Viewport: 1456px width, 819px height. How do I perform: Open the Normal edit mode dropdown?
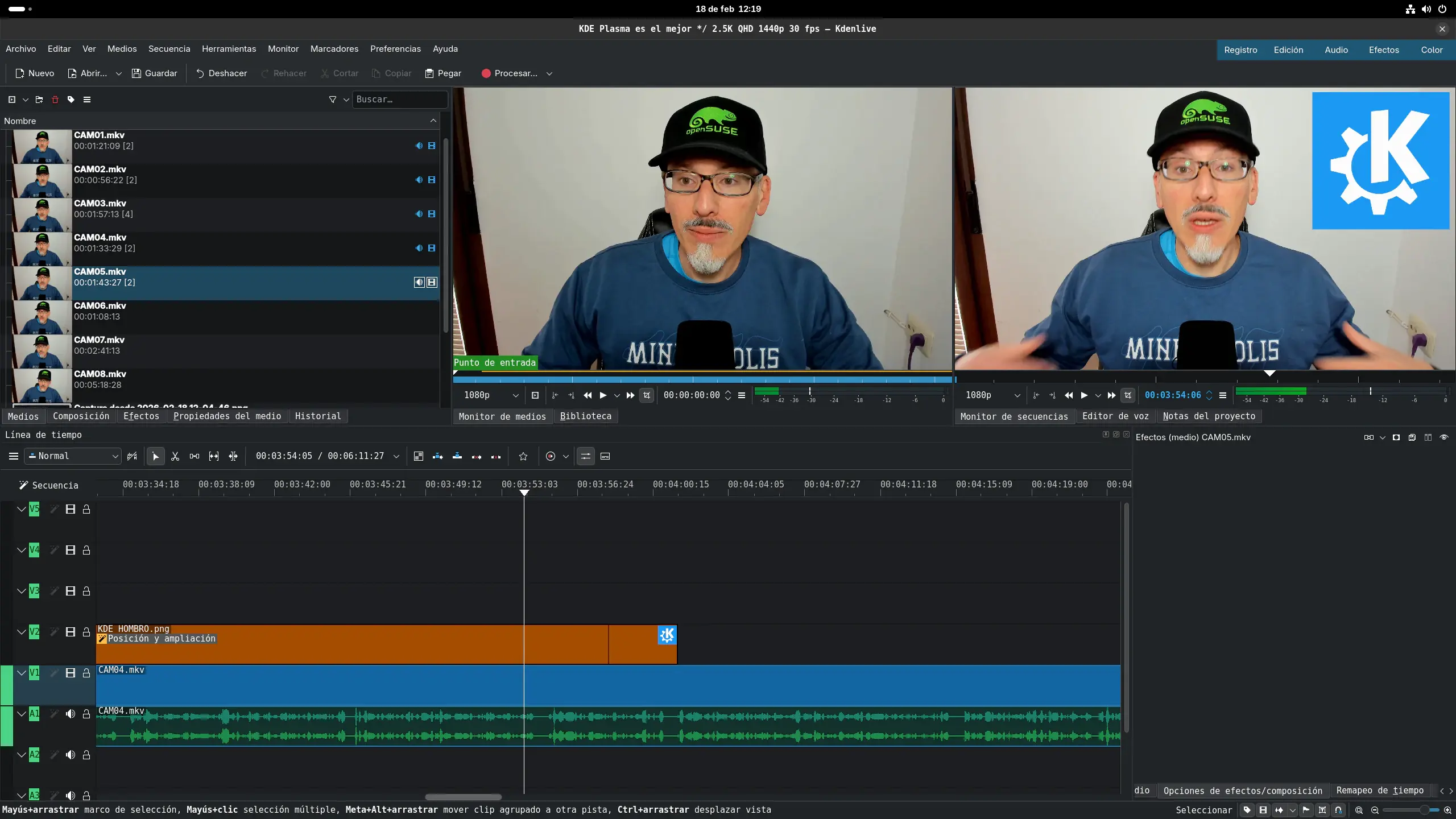74,456
